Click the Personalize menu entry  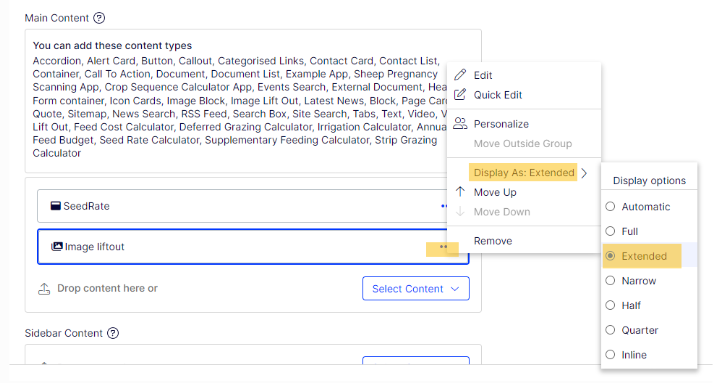pyautogui.click(x=501, y=124)
